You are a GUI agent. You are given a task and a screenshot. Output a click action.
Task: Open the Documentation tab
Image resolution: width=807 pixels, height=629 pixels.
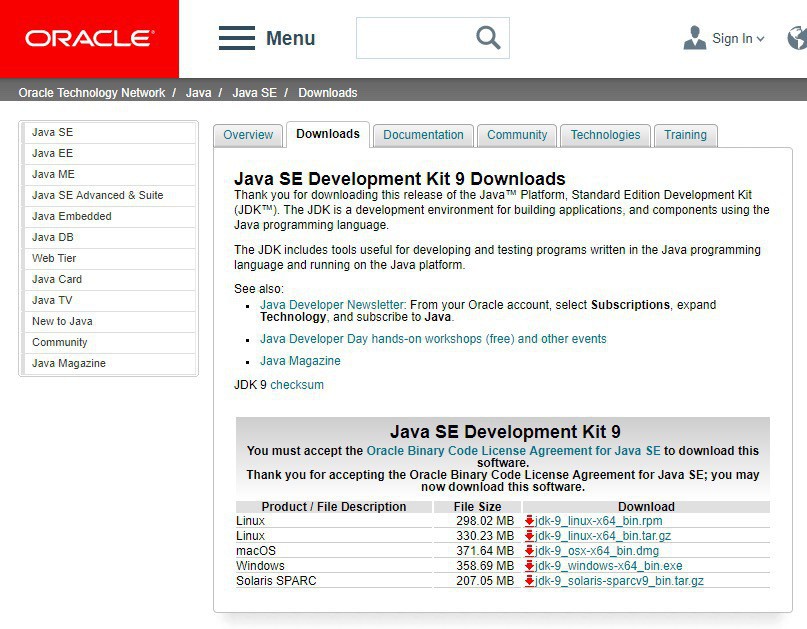[423, 135]
